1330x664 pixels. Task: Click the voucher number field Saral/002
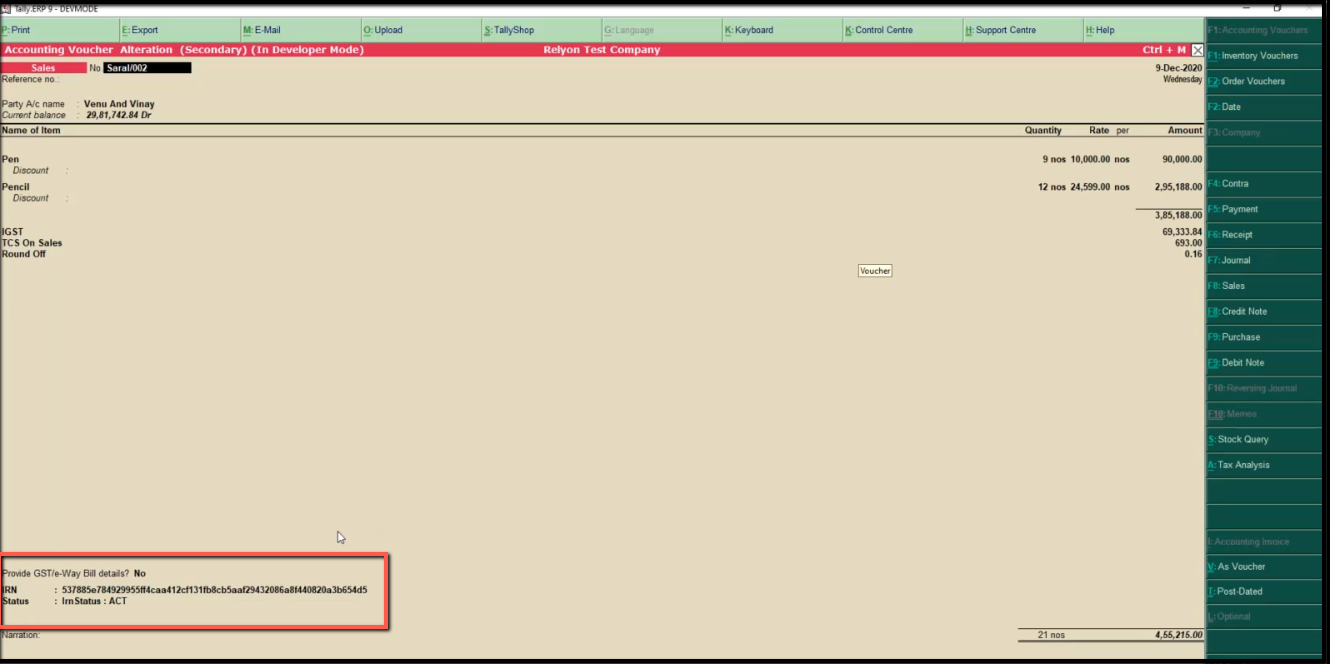pyautogui.click(x=147, y=68)
